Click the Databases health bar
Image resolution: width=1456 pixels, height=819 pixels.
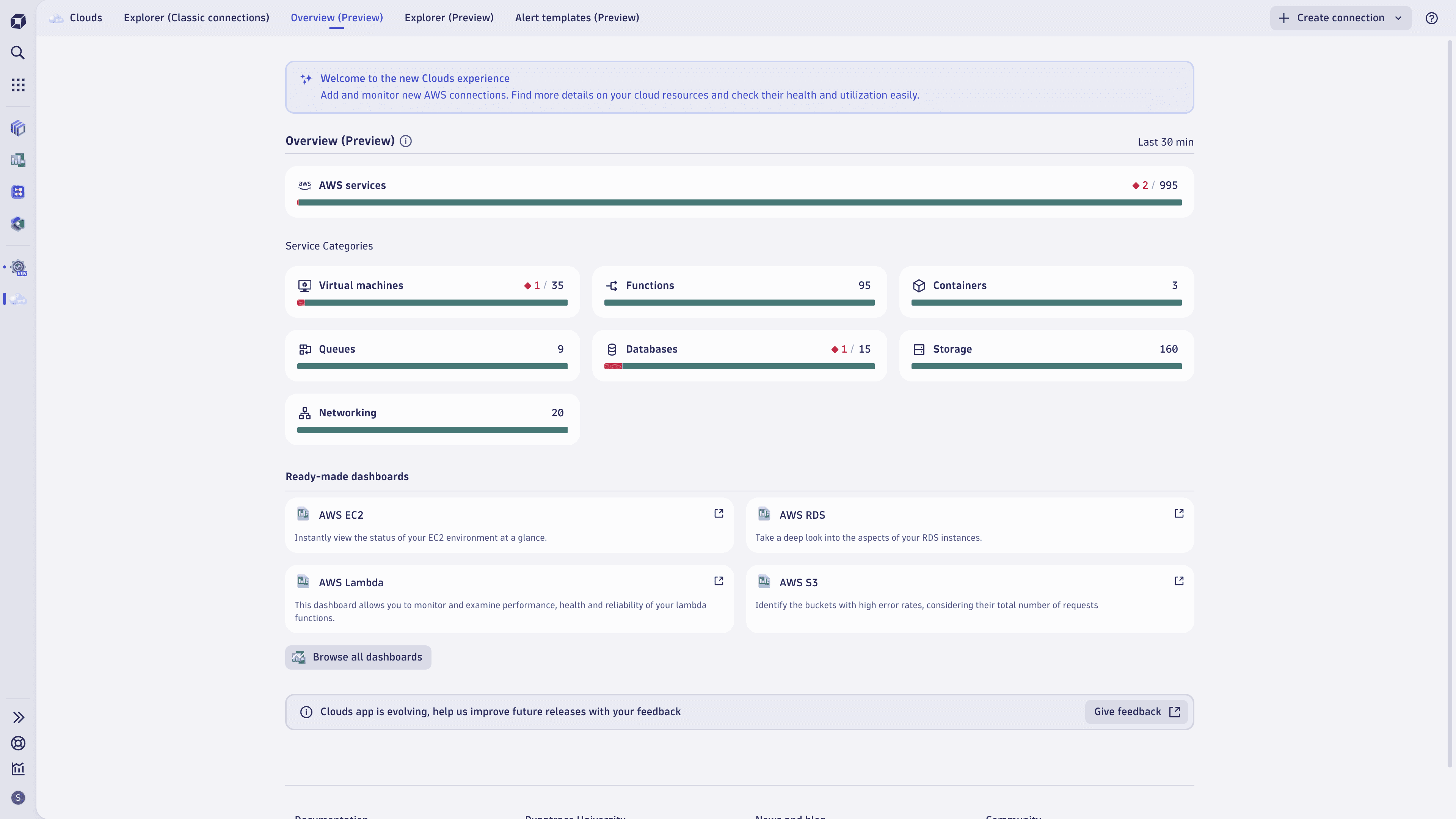(739, 366)
